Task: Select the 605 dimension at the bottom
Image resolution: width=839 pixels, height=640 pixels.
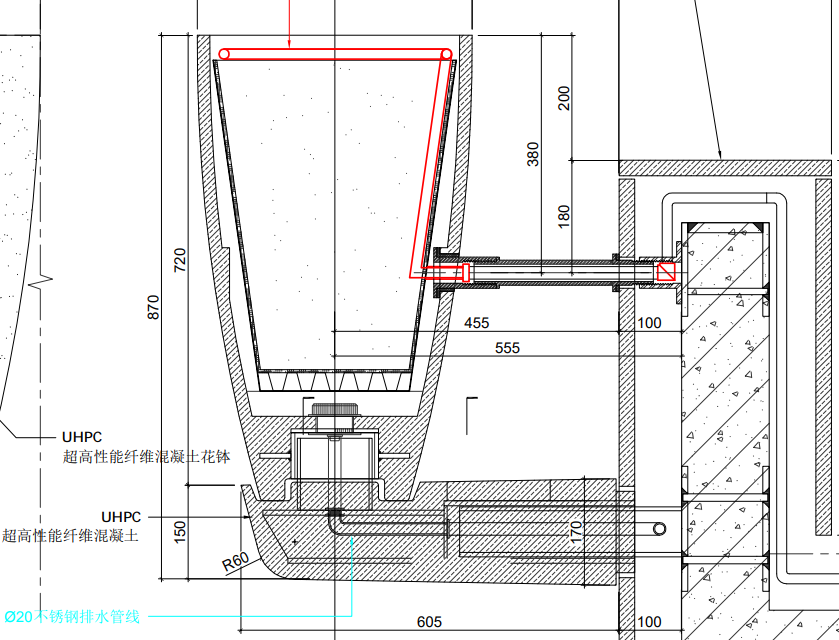Action: click(x=428, y=622)
